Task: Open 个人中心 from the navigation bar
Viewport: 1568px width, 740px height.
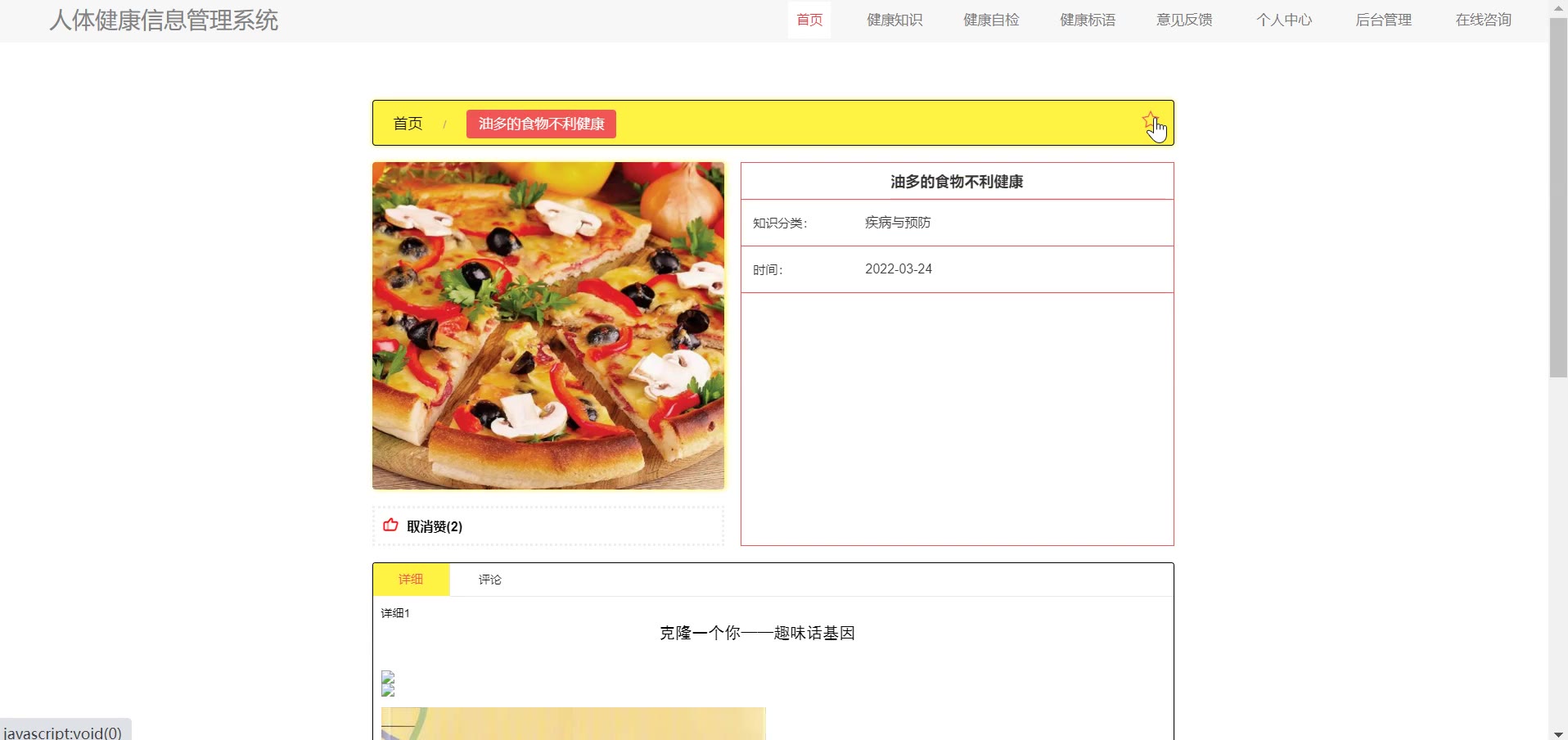Action: [1284, 20]
